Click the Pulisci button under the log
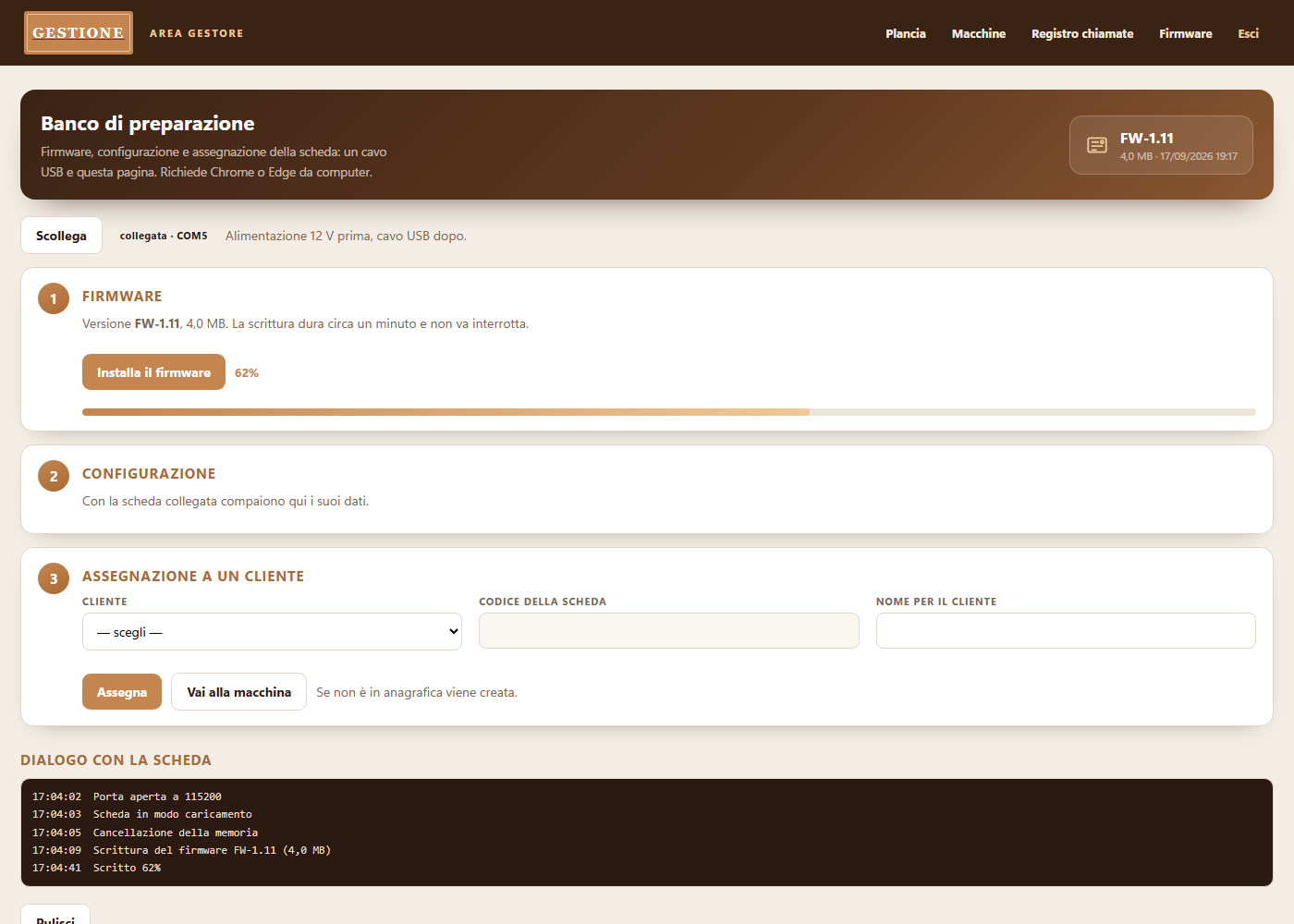 (x=55, y=915)
